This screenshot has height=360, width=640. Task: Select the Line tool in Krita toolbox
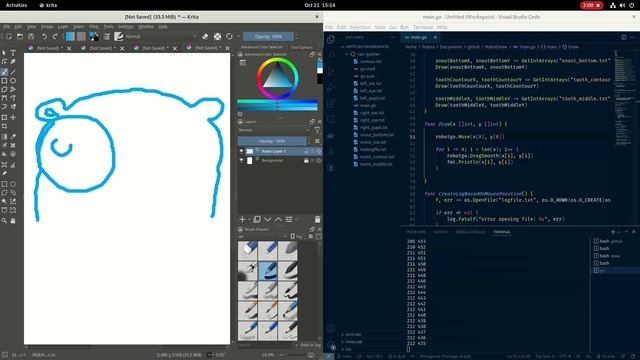[x=13, y=72]
